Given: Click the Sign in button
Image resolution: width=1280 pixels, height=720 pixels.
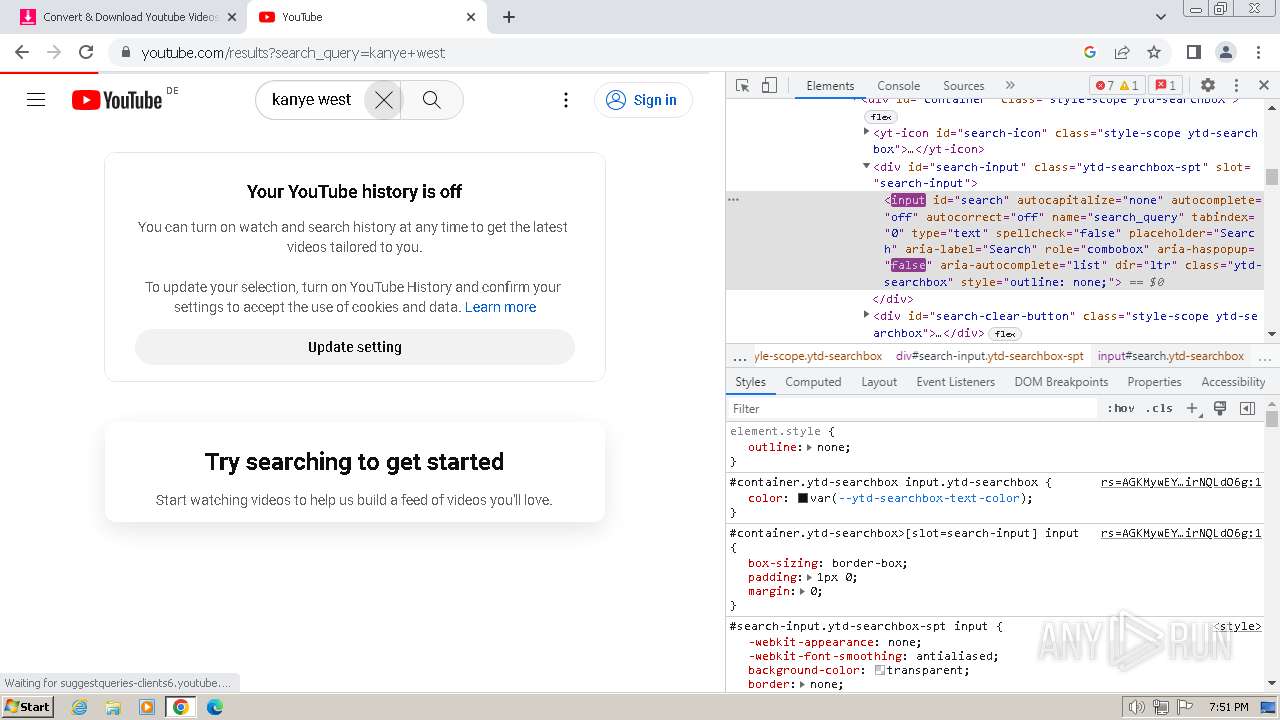Looking at the screenshot, I should click(642, 100).
